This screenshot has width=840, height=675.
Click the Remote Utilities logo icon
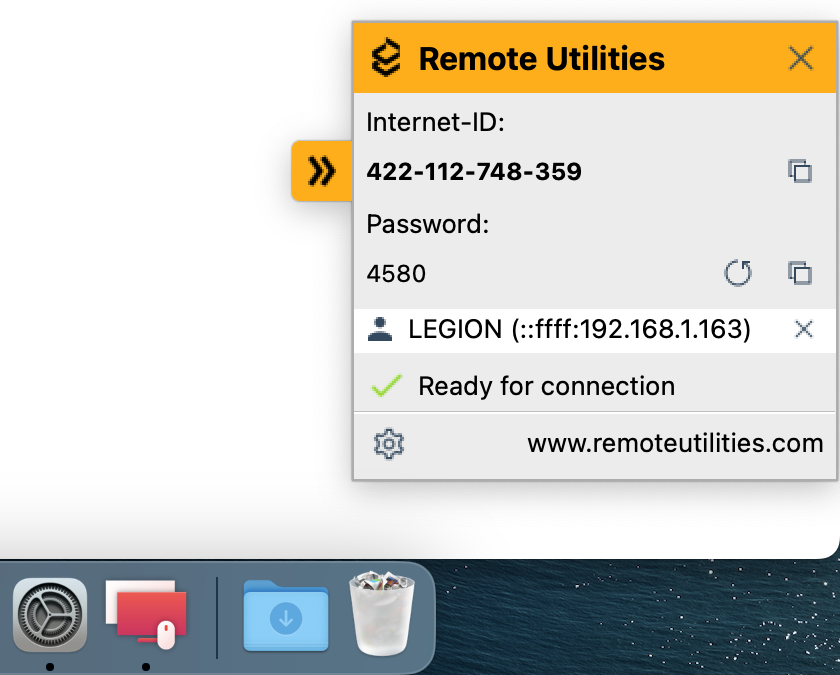click(x=386, y=58)
